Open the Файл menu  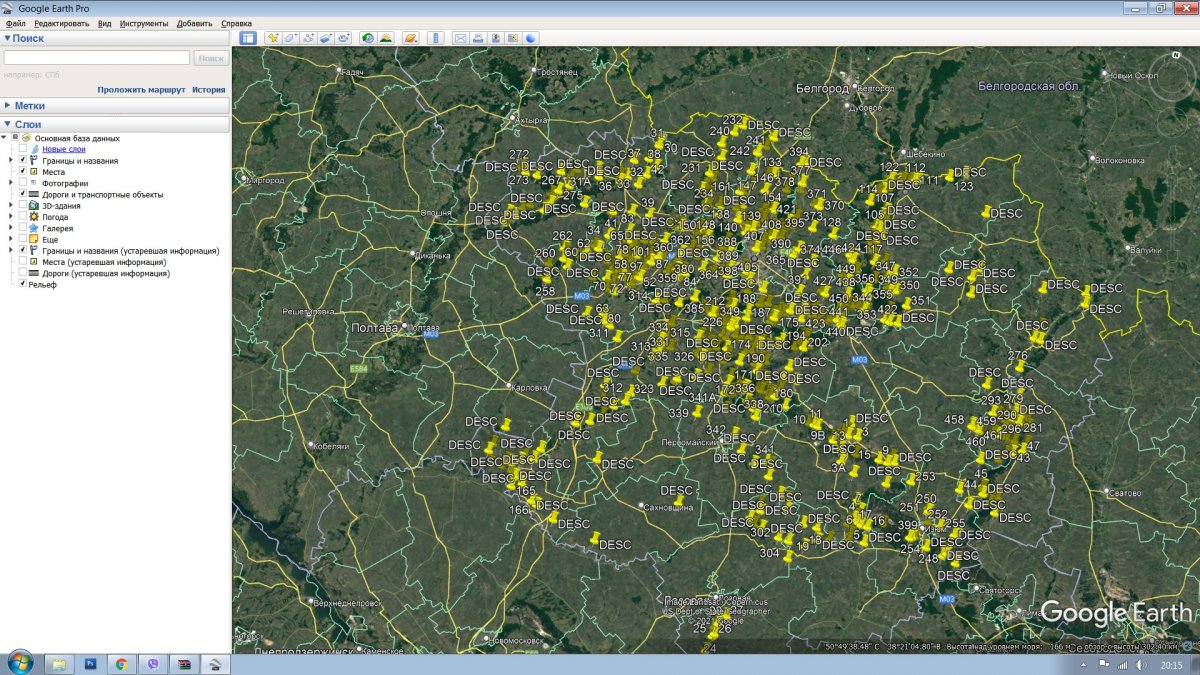tap(15, 23)
